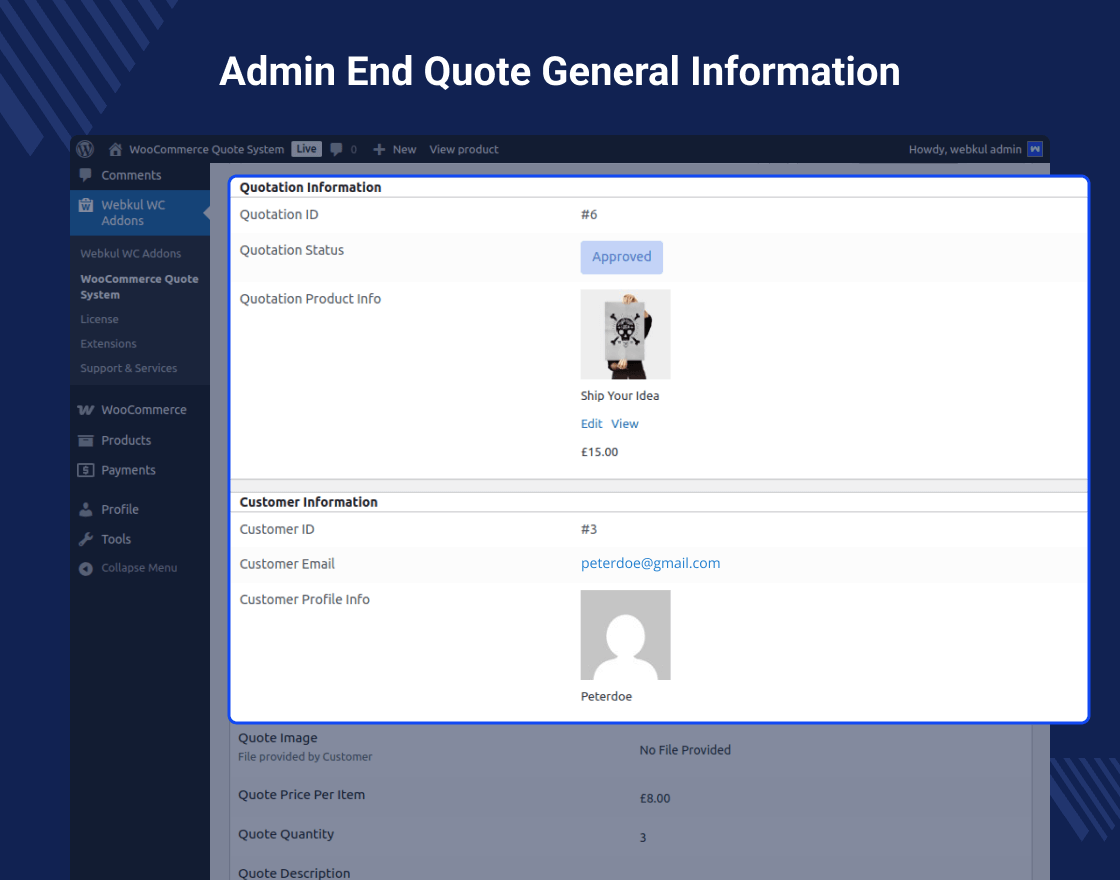Open WooCommerce Quote System submenu item
This screenshot has height=880, width=1120.
click(x=139, y=286)
